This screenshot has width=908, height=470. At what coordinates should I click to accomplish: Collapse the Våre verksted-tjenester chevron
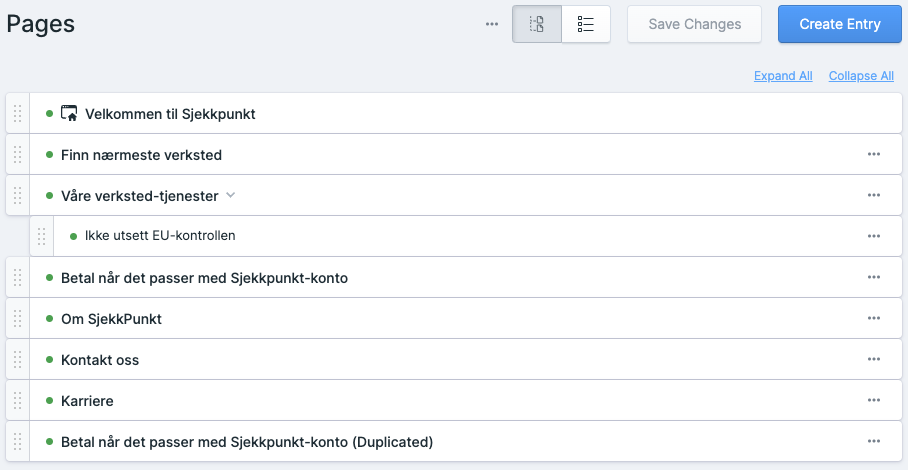230,195
